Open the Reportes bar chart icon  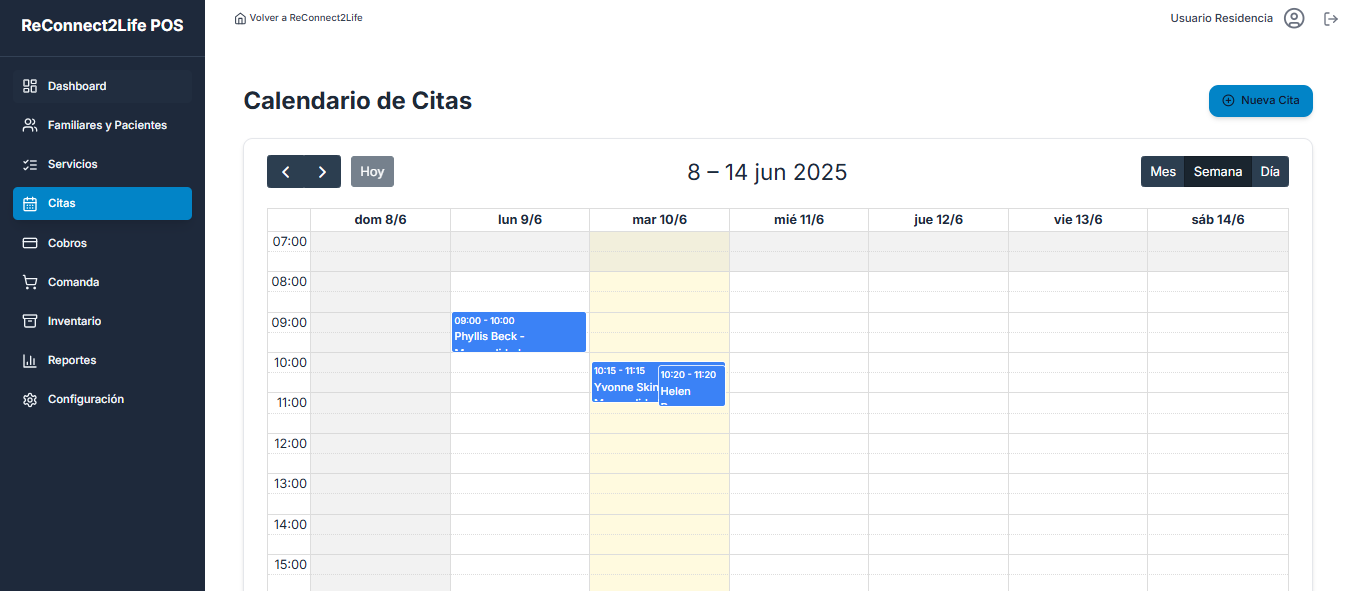30,360
